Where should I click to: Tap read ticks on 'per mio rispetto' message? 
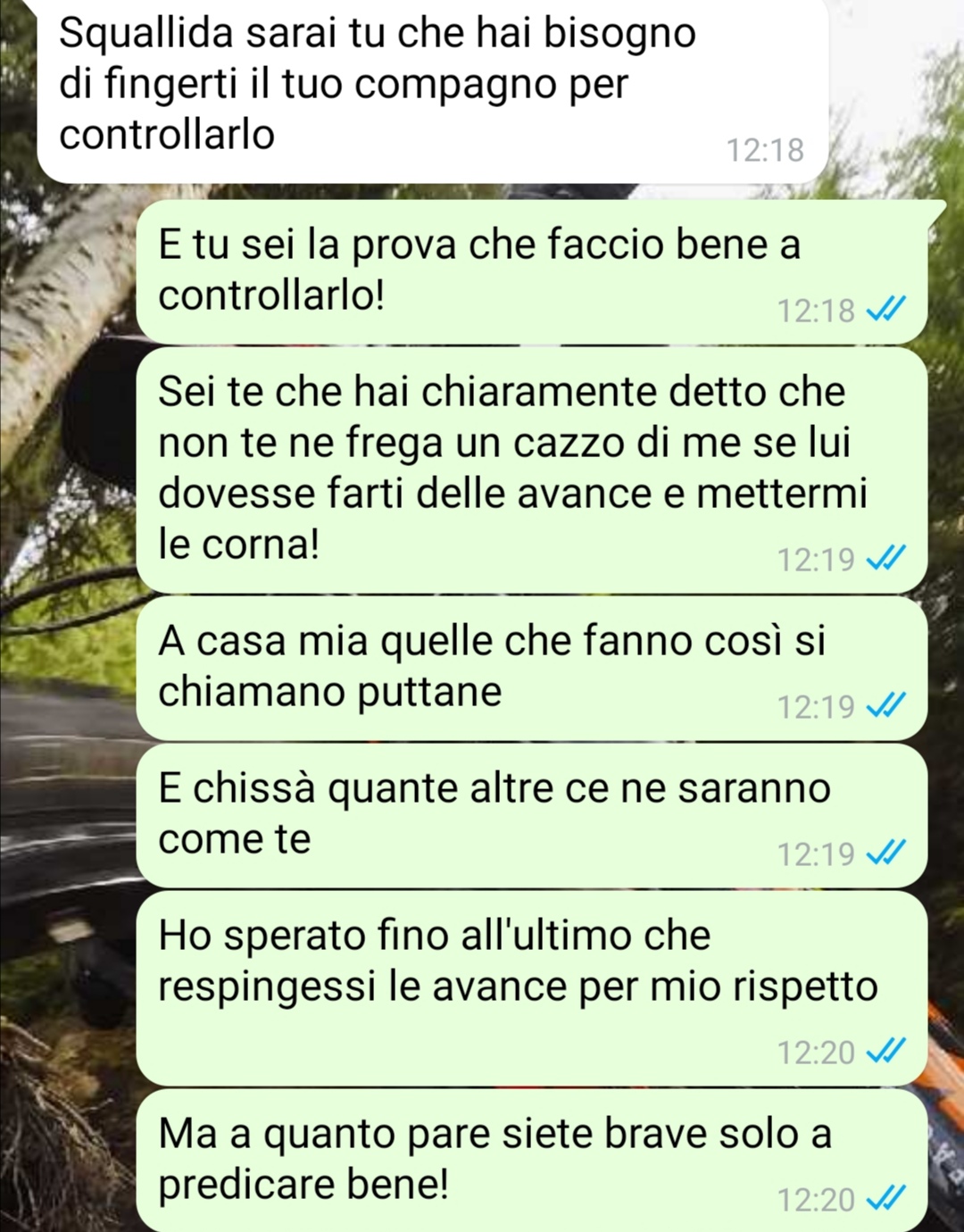click(886, 1053)
